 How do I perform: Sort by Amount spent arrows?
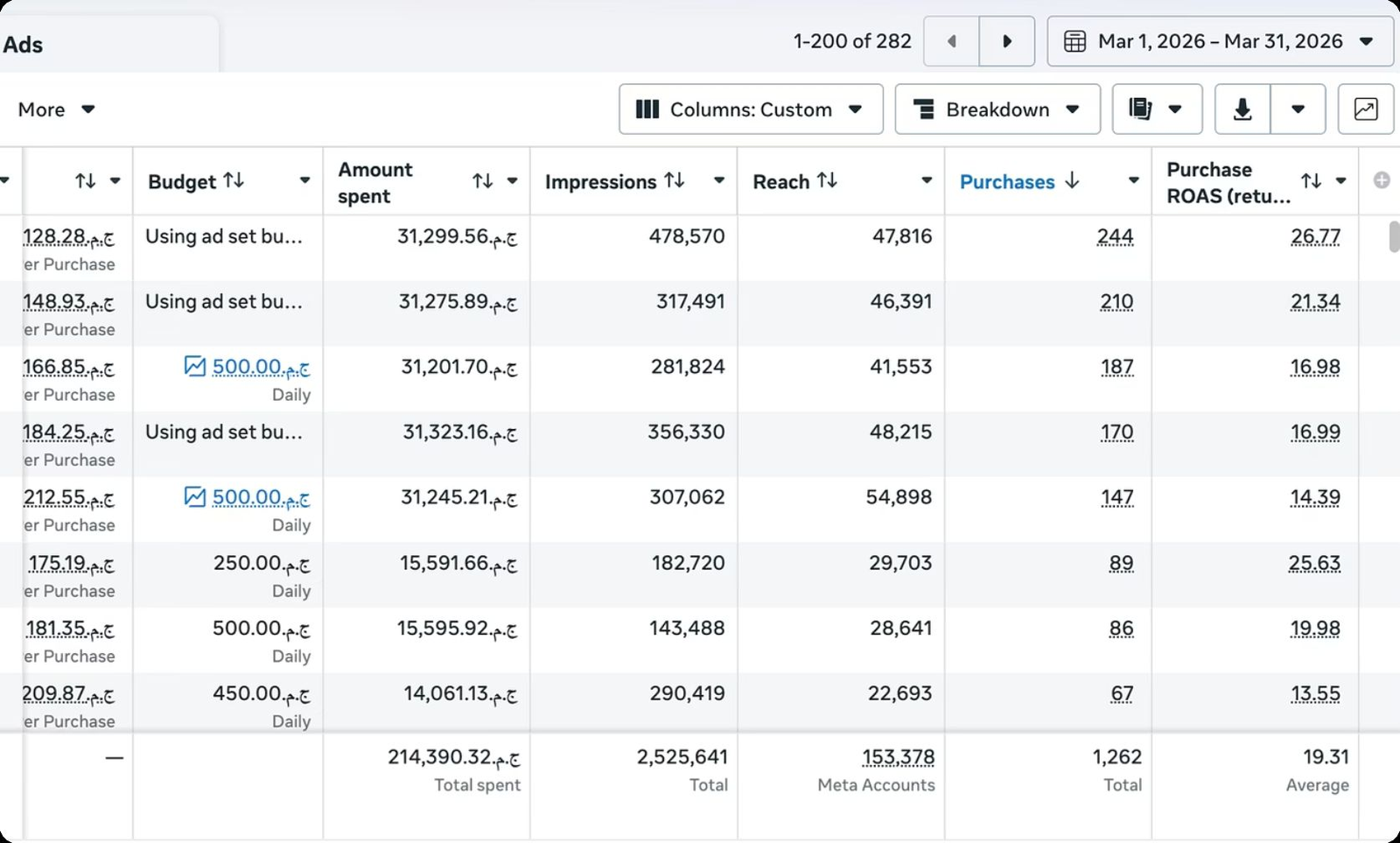(482, 181)
